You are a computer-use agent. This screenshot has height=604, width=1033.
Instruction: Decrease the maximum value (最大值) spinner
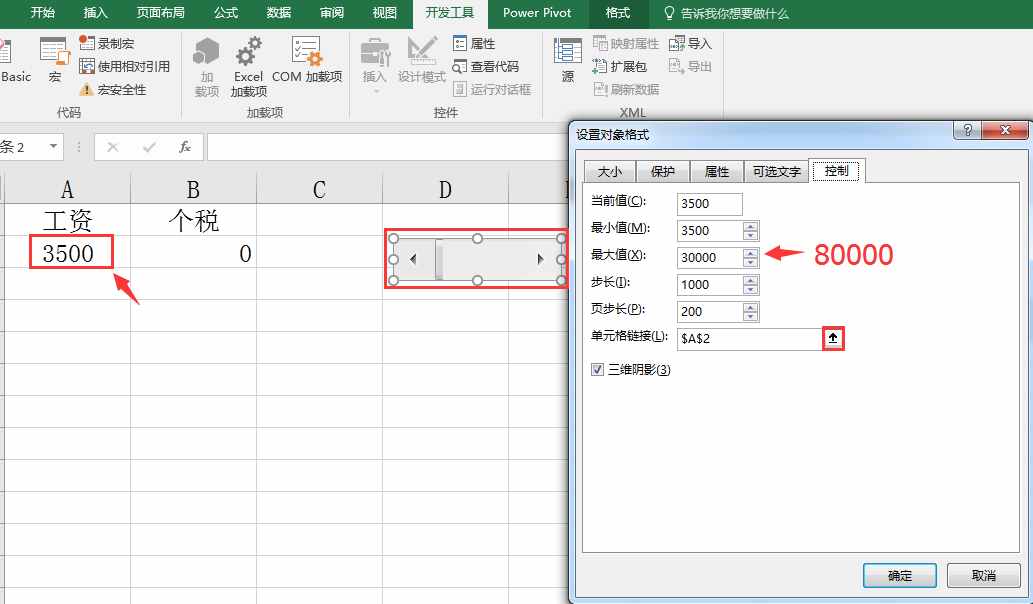[x=750, y=262]
